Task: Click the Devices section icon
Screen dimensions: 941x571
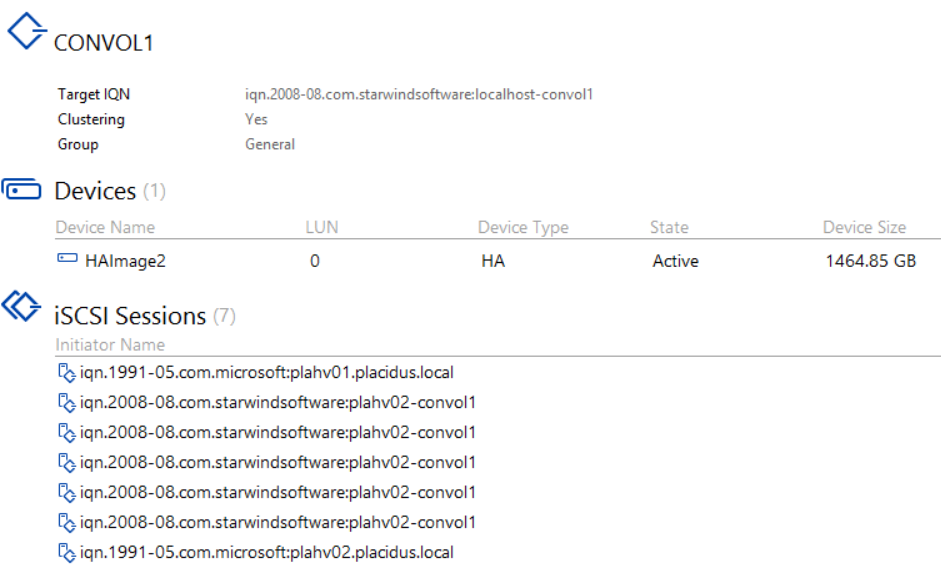Action: [21, 189]
